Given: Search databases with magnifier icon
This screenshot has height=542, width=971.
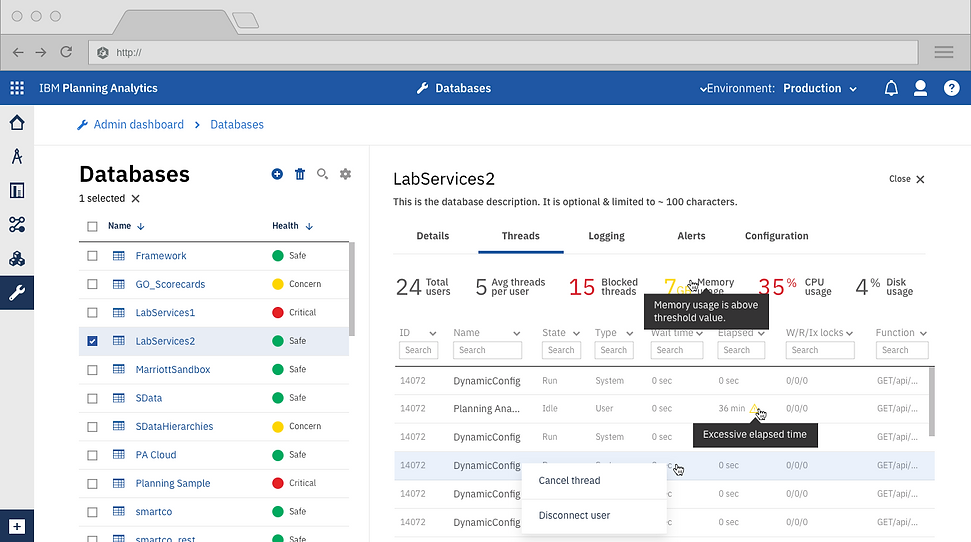Looking at the screenshot, I should 322,174.
